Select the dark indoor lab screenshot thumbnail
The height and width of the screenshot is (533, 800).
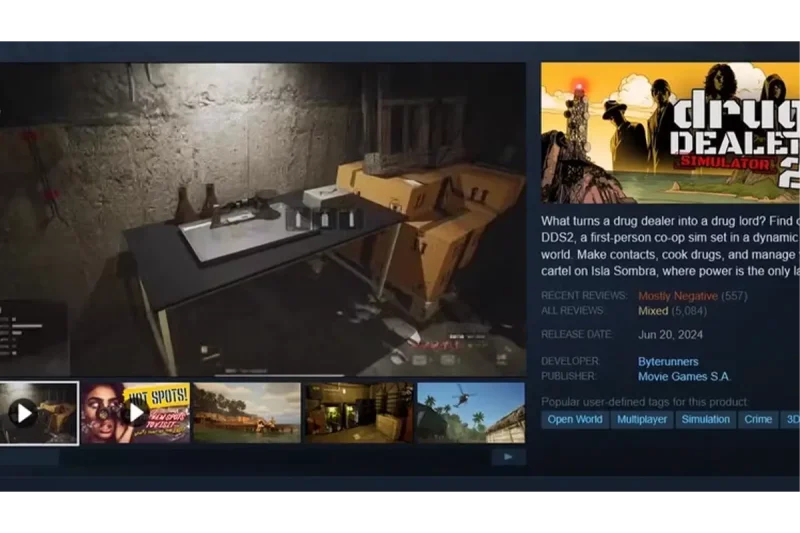359,413
